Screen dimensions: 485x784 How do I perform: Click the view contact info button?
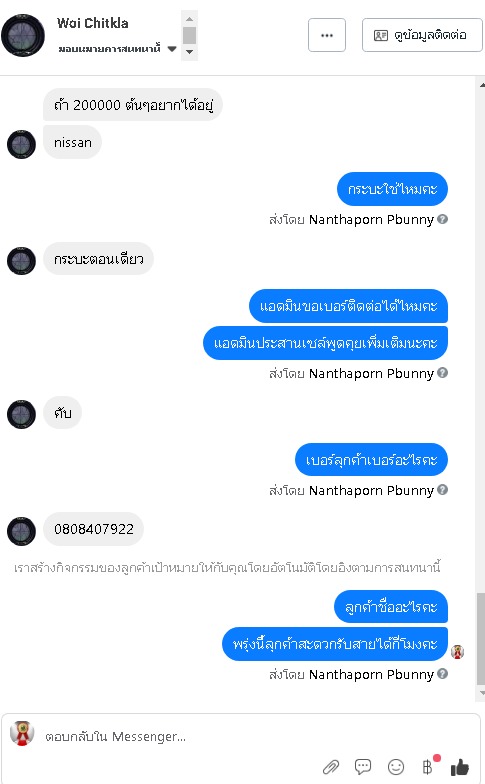422,35
